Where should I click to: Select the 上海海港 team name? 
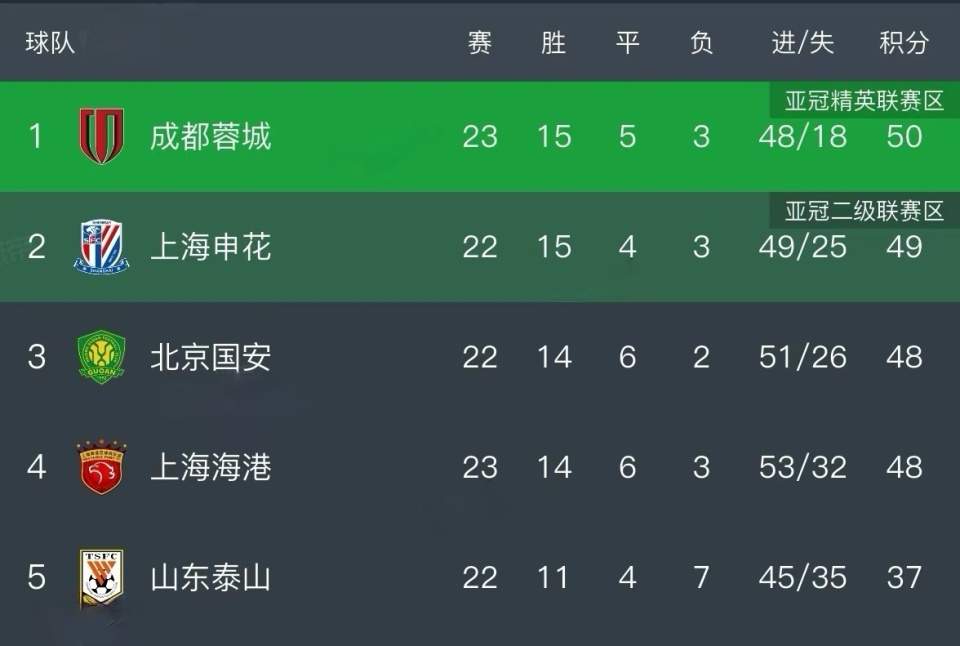pos(210,467)
